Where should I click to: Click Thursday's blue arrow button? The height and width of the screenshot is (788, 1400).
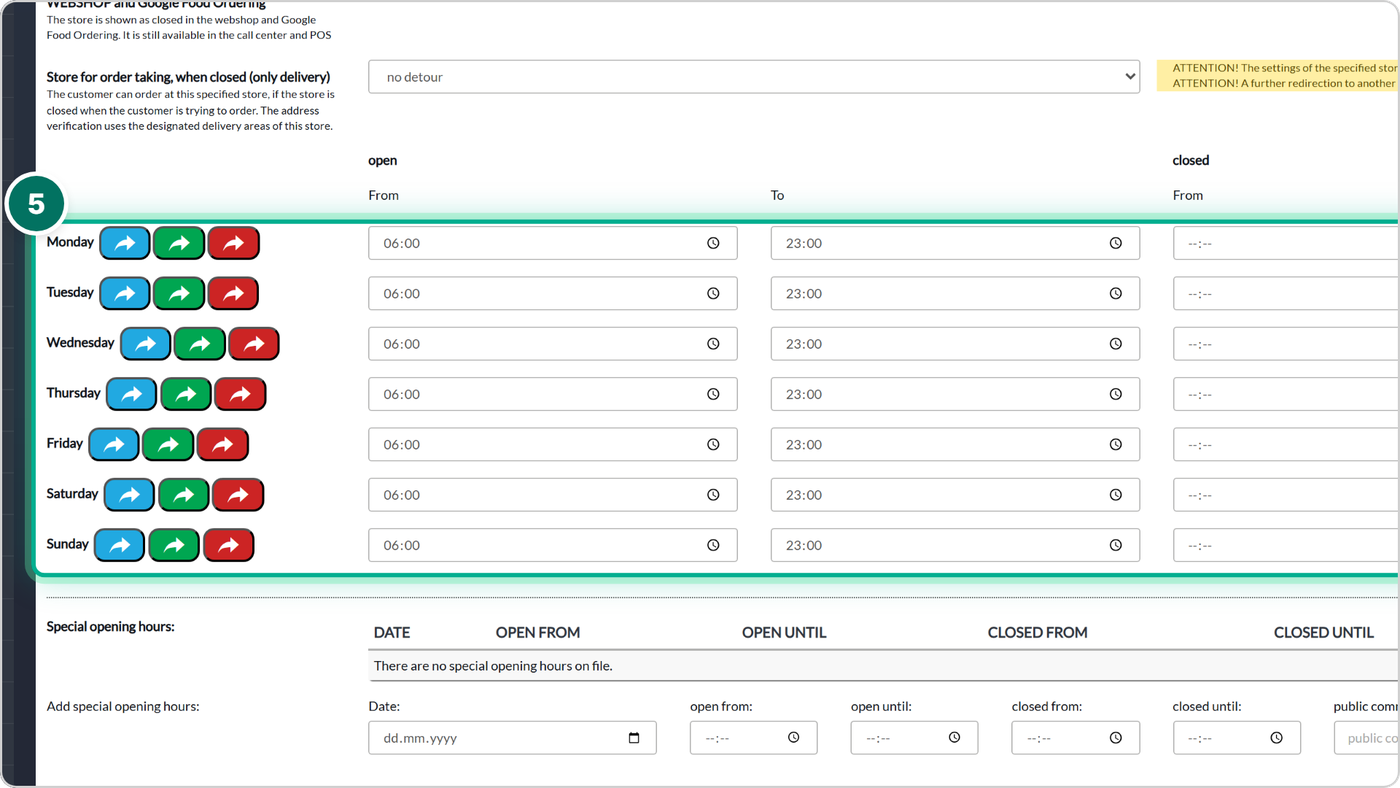[x=132, y=394]
